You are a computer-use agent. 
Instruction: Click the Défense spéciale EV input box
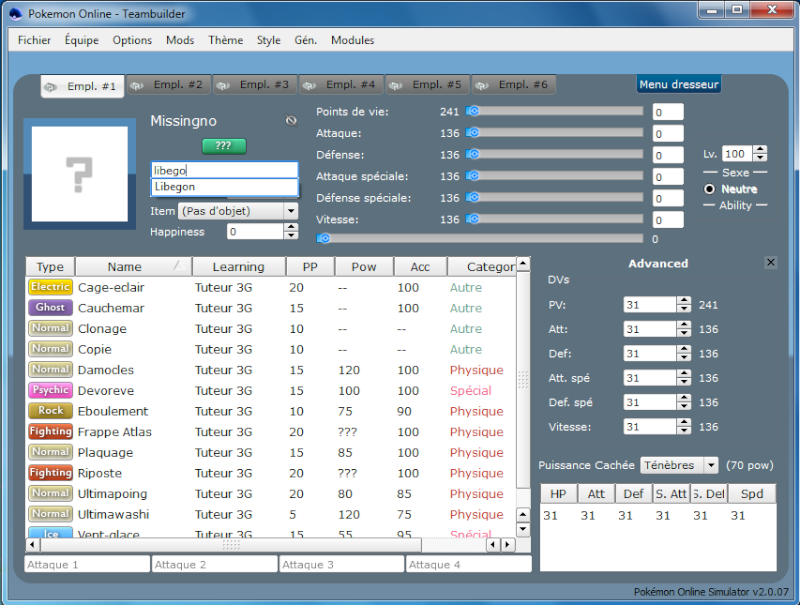pos(668,198)
